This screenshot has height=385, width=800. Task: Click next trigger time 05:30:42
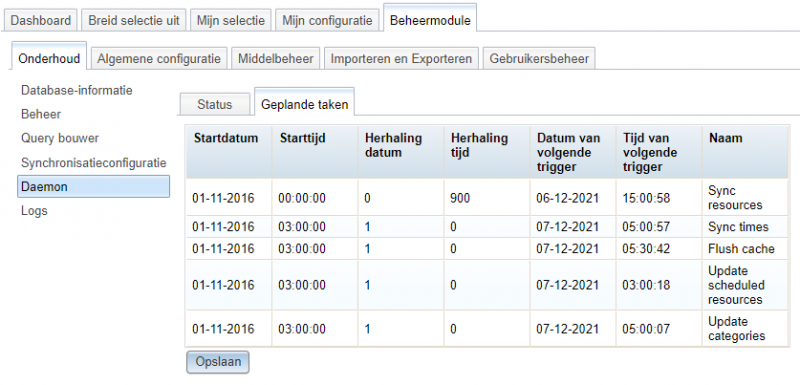click(x=646, y=249)
